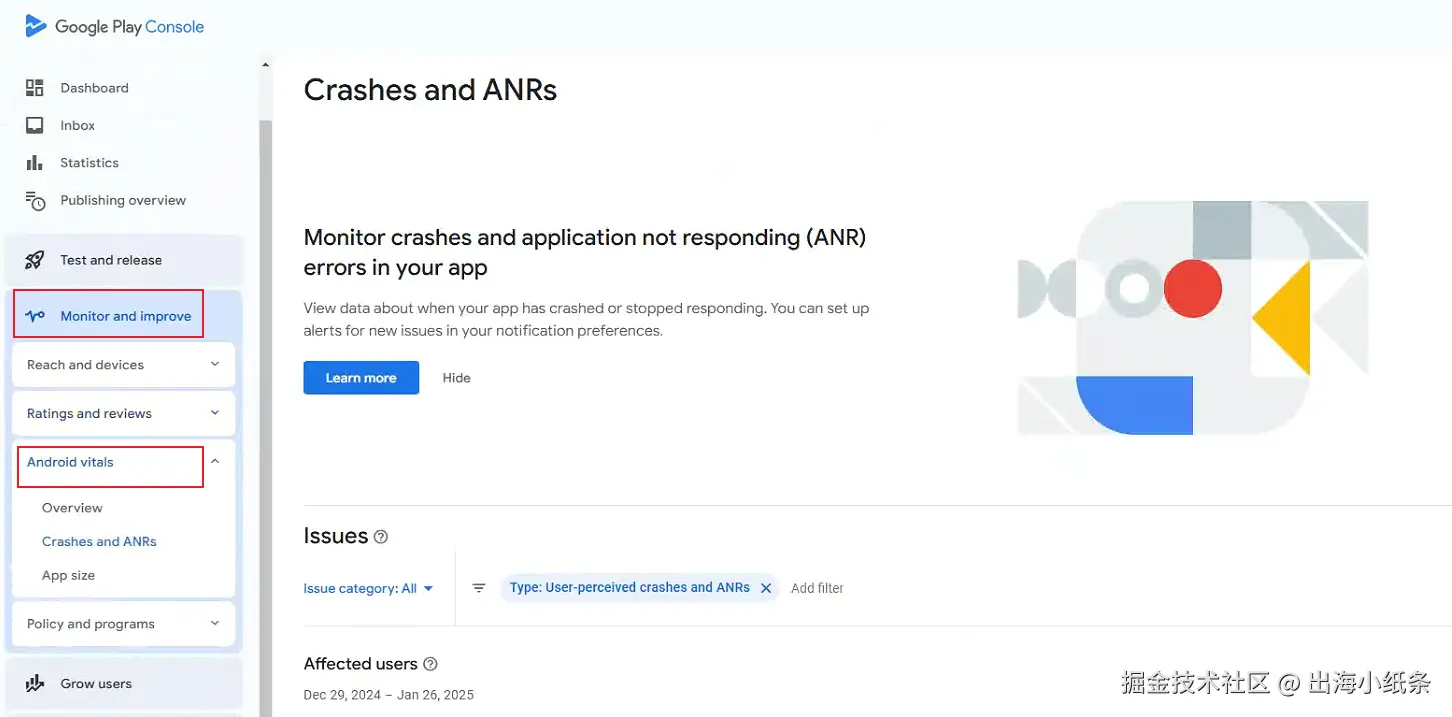This screenshot has height=717, width=1452.
Task: Expand the Ratings and reviews section
Action: coord(215,413)
